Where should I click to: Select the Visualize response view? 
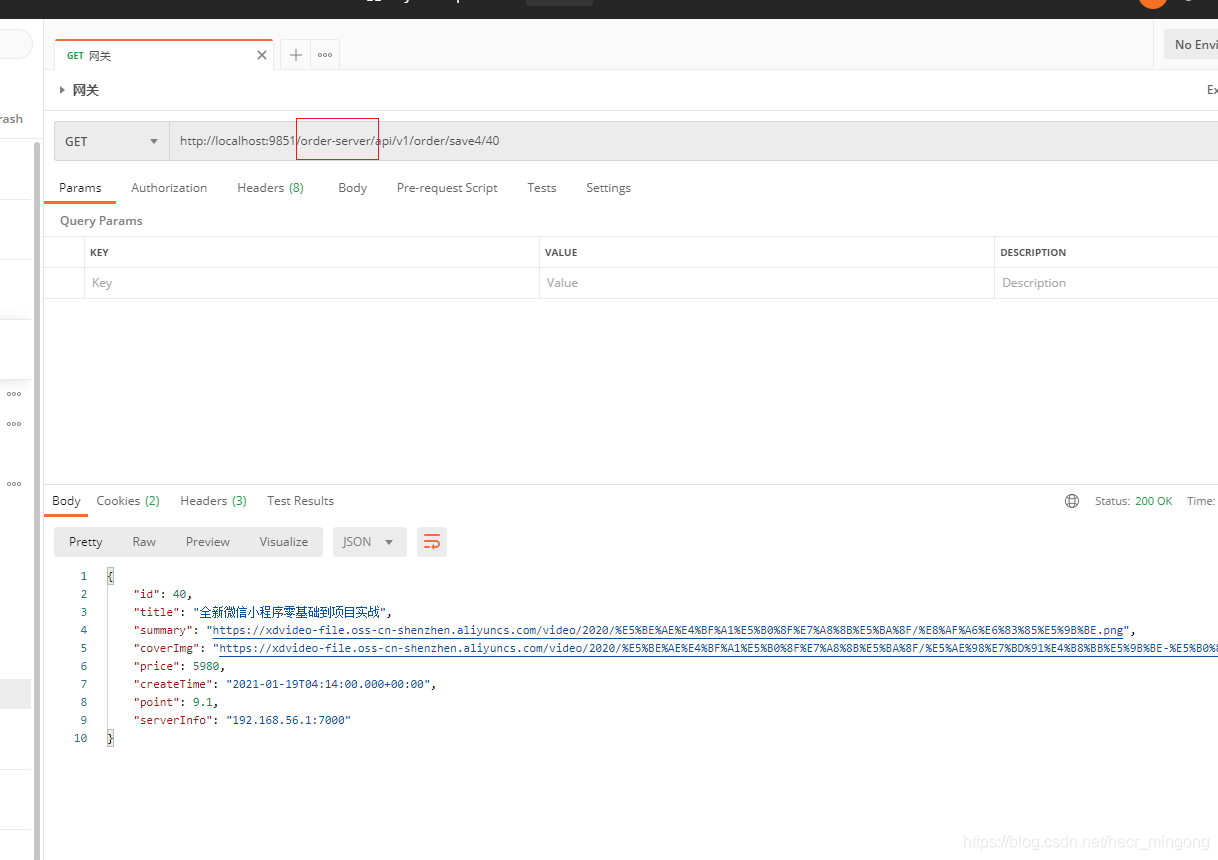click(284, 542)
